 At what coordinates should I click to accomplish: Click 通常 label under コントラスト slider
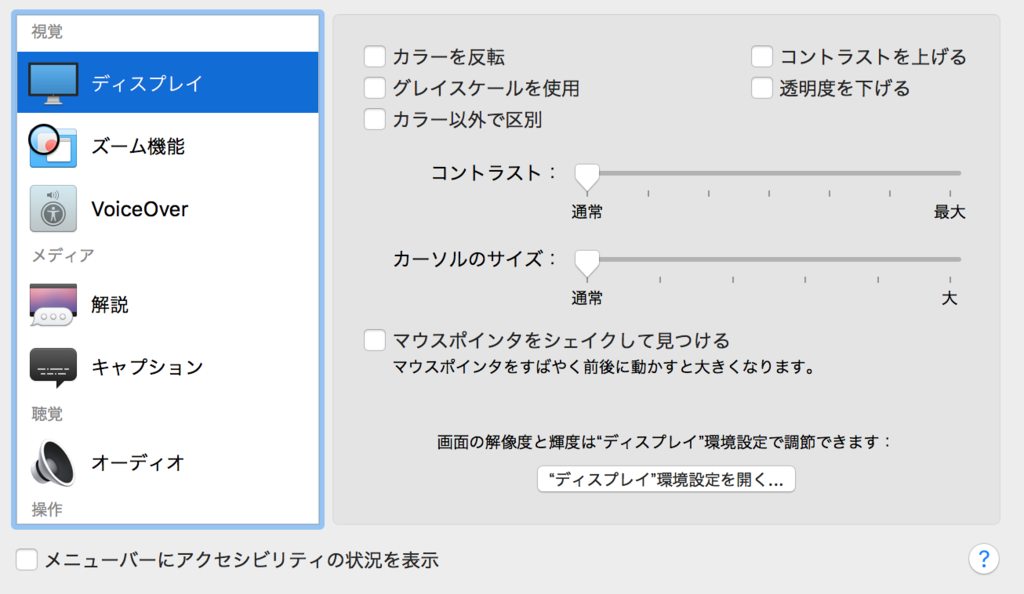(x=587, y=212)
